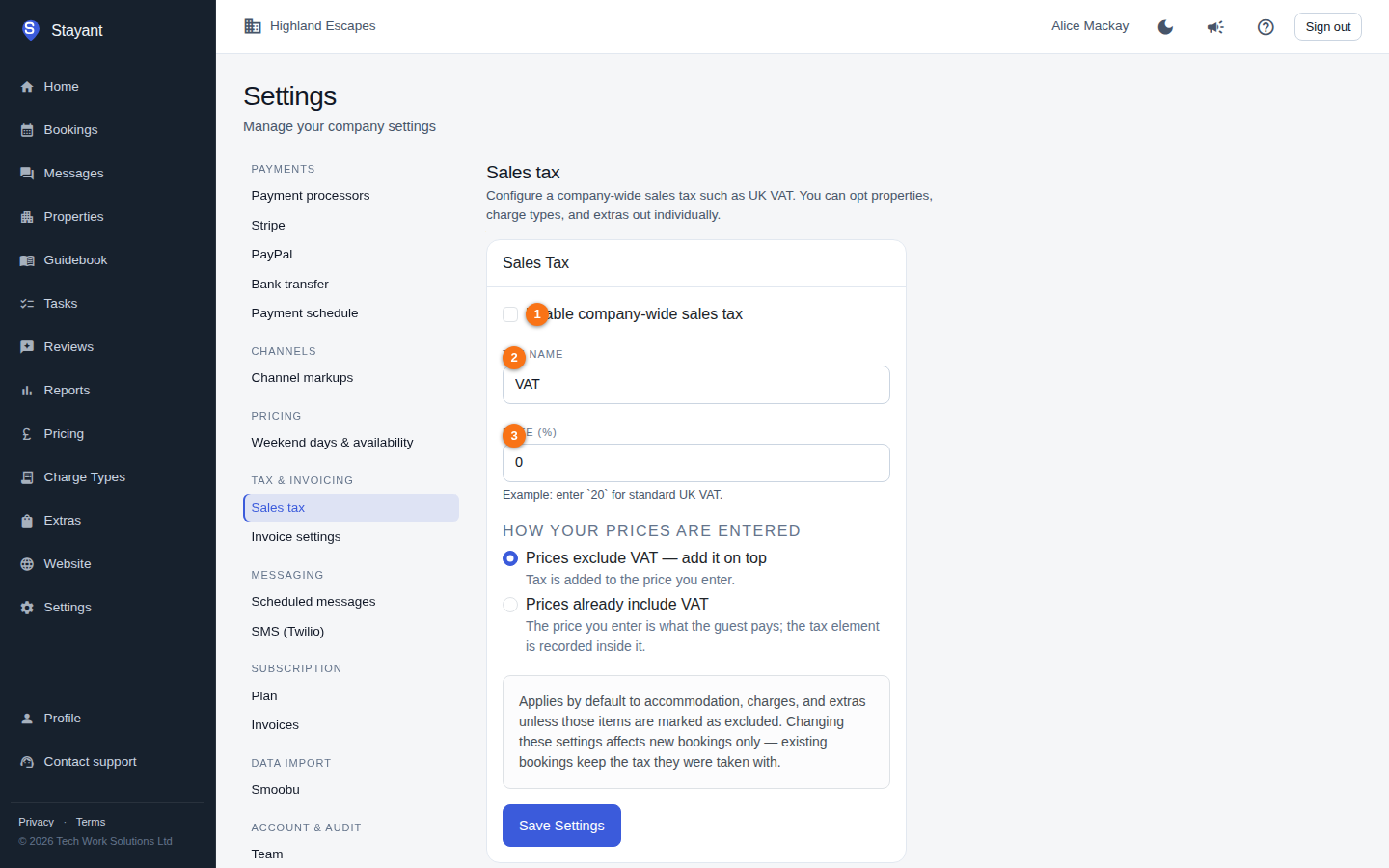
Task: Open Home via its house icon
Action: click(27, 87)
